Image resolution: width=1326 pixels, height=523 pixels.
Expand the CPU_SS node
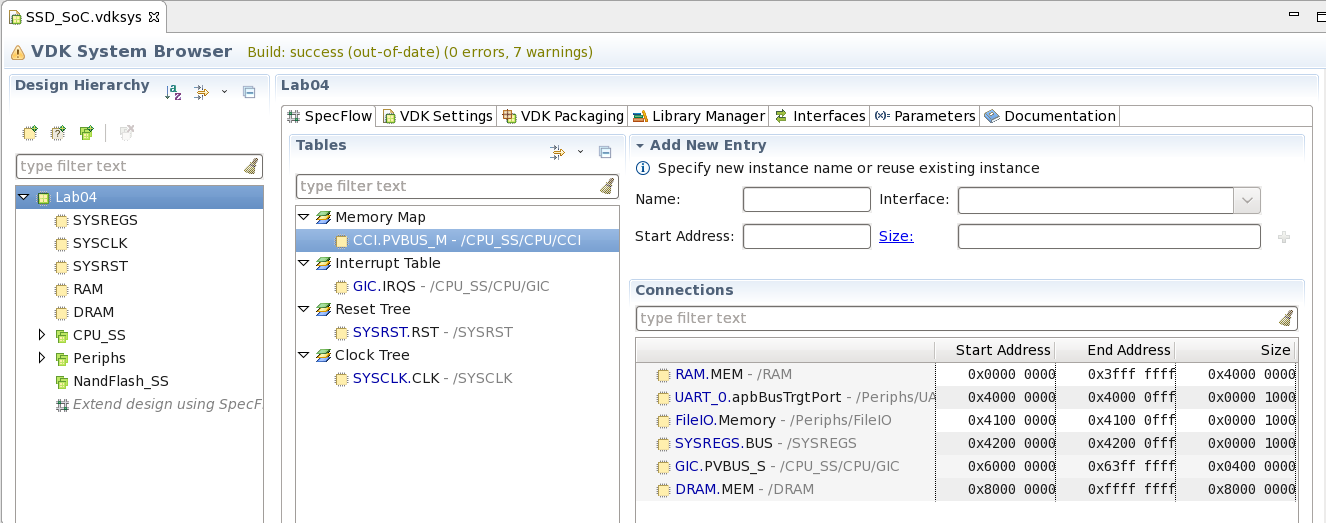click(42, 335)
